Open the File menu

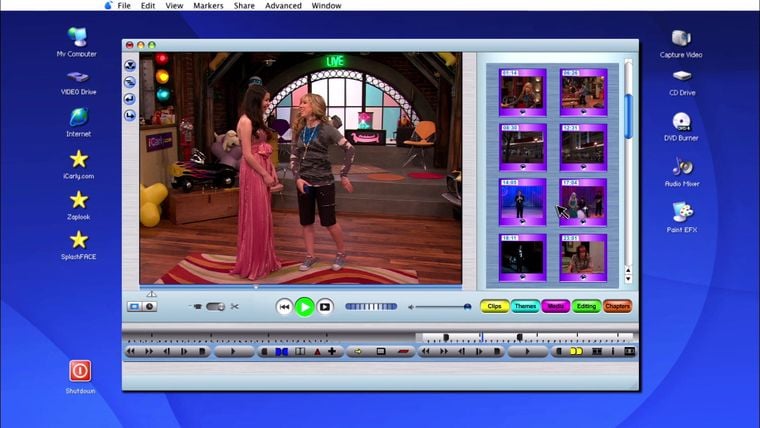click(x=124, y=6)
